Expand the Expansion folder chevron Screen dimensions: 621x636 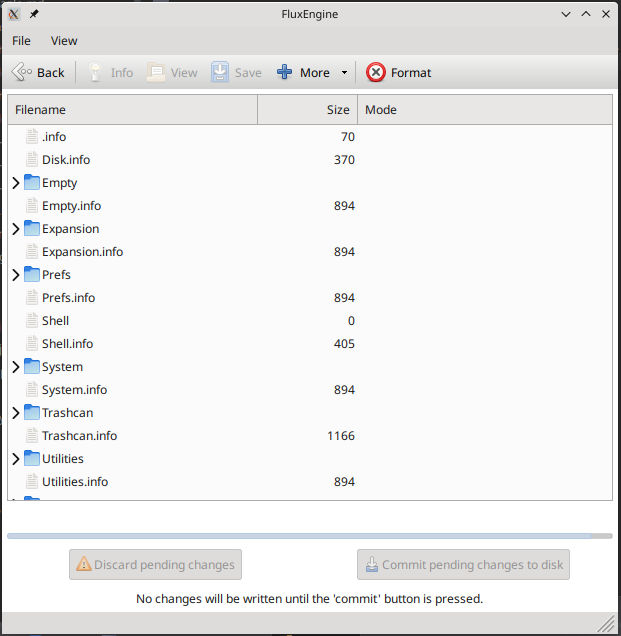(x=15, y=229)
